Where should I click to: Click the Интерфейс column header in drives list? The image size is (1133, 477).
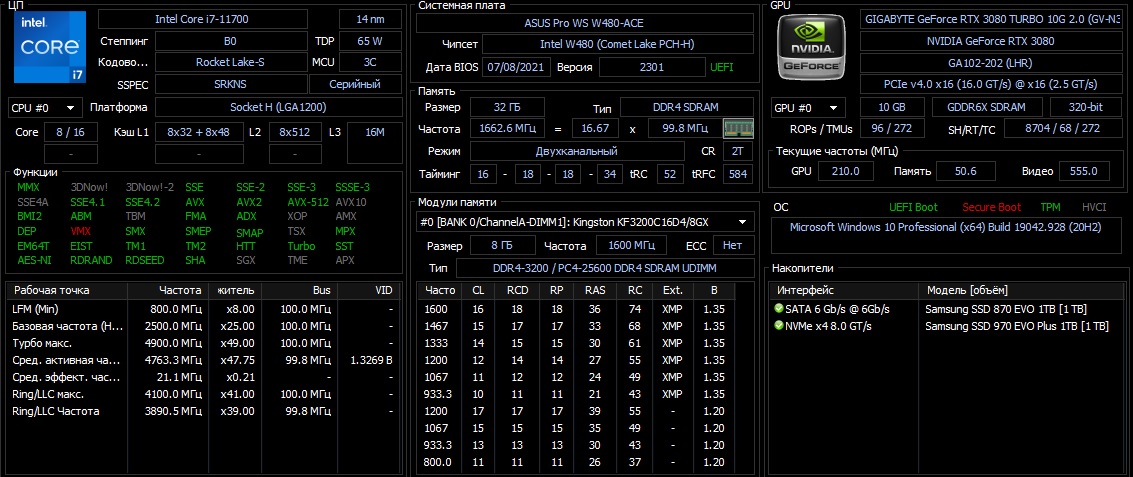(x=845, y=291)
